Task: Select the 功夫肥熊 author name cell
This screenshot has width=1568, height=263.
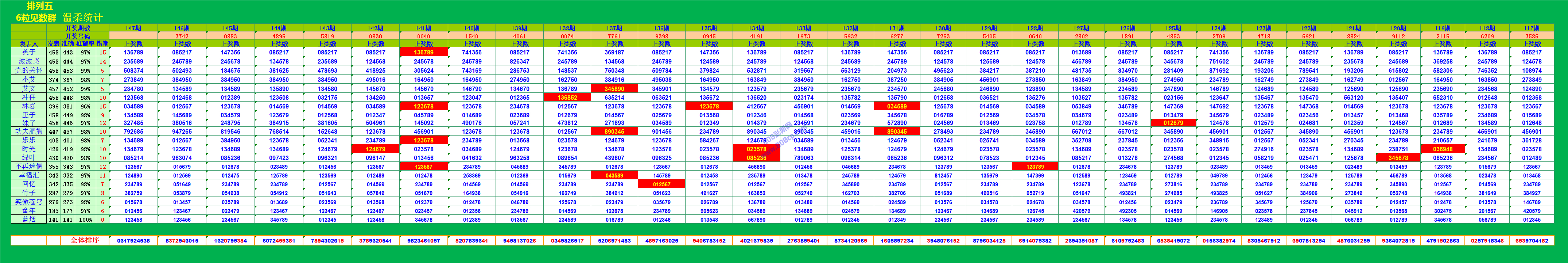Action: 28,131
